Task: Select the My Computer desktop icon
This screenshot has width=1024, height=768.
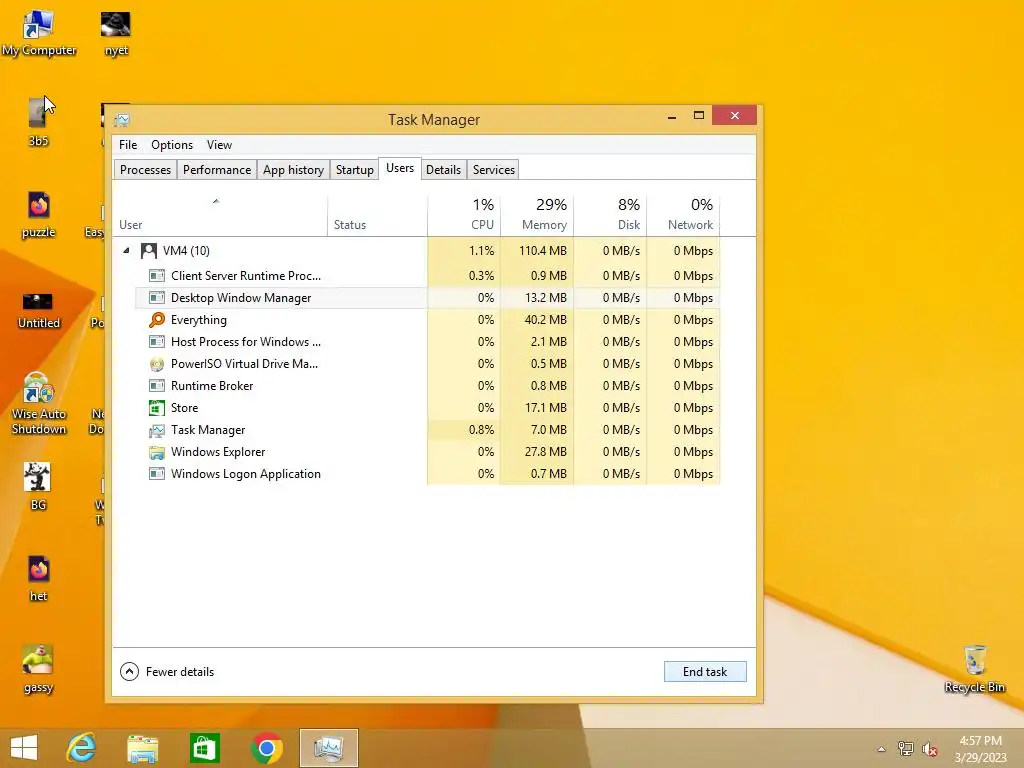Action: [39, 33]
